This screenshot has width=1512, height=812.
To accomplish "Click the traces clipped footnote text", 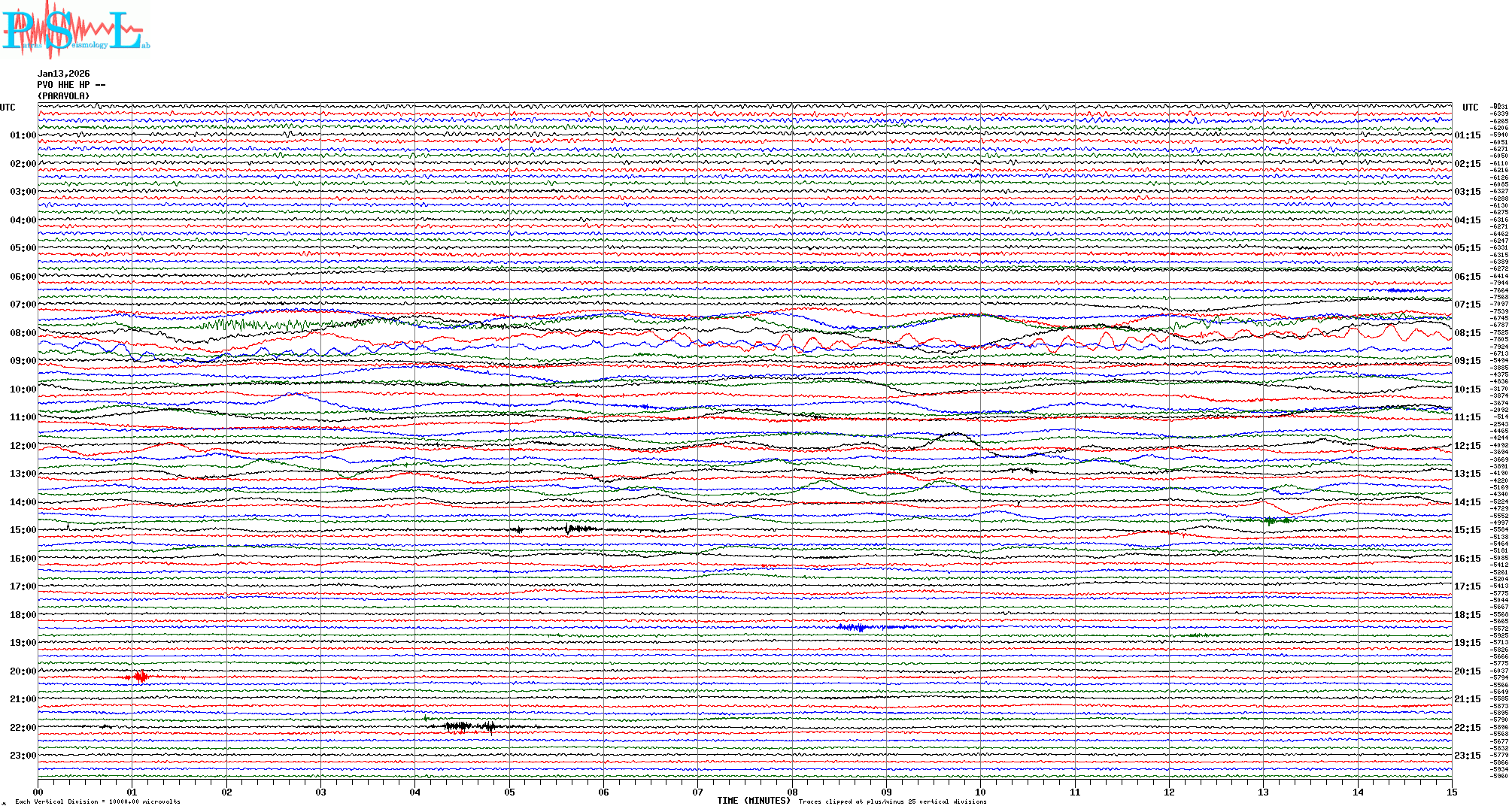I will pos(892,802).
